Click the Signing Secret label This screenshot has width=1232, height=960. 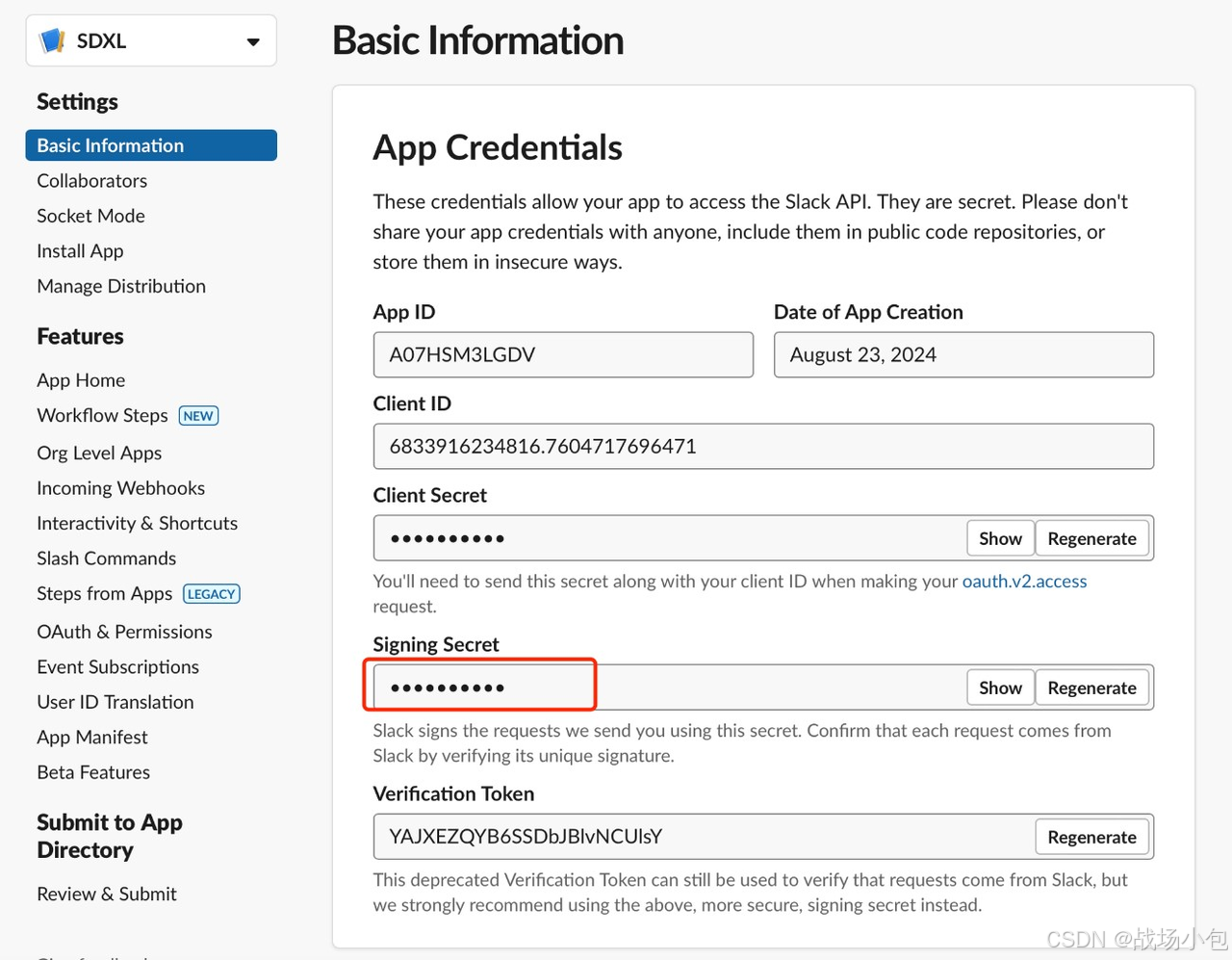pyautogui.click(x=436, y=644)
